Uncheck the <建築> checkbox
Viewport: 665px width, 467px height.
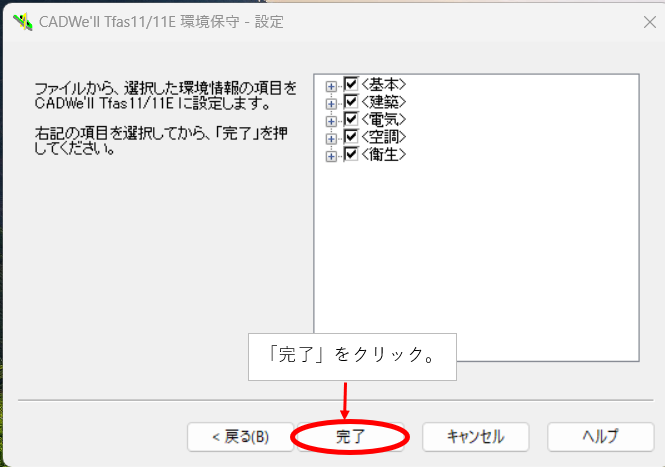pyautogui.click(x=351, y=101)
